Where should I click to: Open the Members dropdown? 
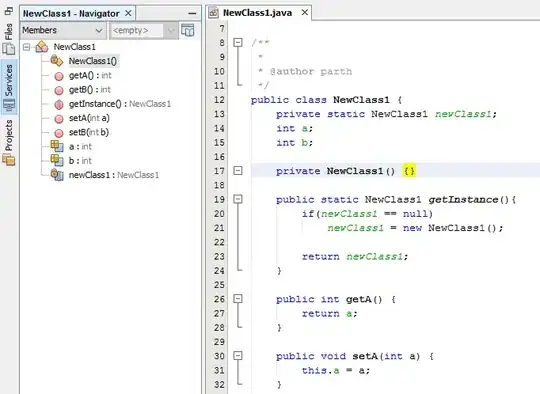pyautogui.click(x=62, y=30)
